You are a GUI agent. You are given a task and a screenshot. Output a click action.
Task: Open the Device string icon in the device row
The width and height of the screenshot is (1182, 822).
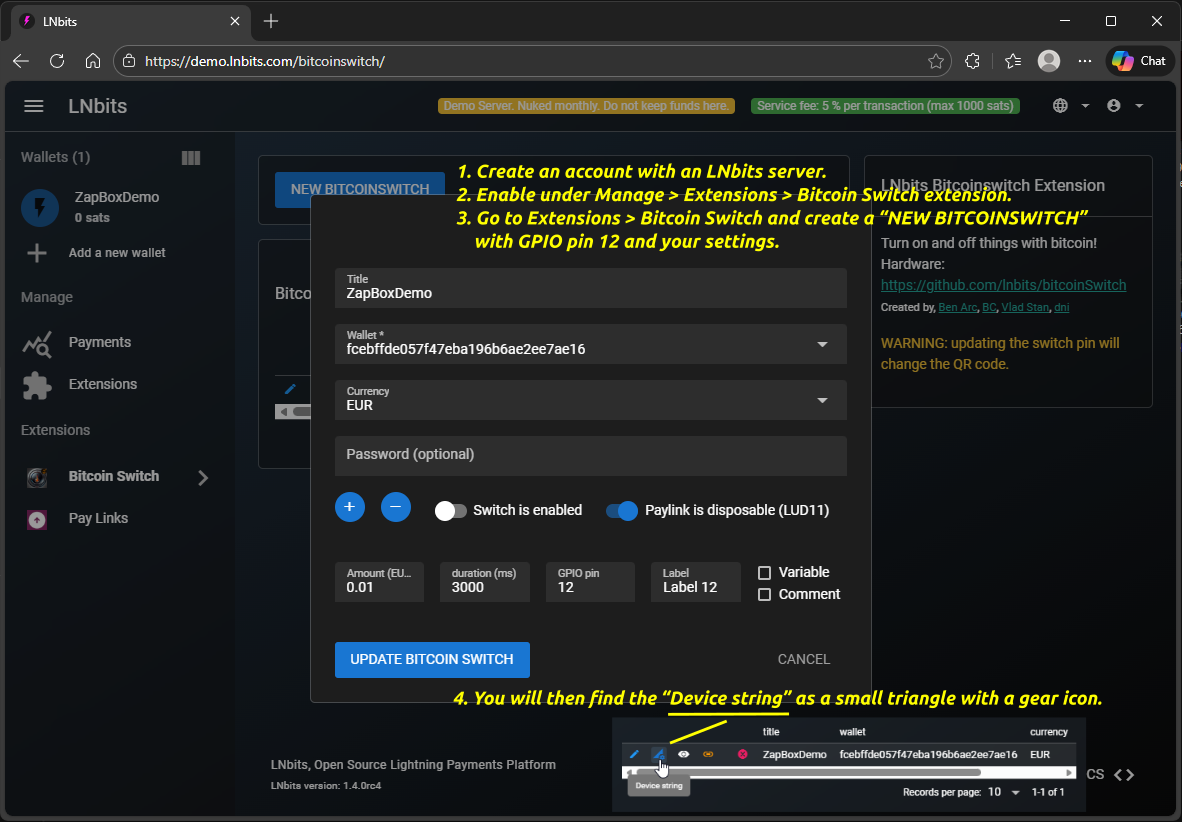point(660,754)
